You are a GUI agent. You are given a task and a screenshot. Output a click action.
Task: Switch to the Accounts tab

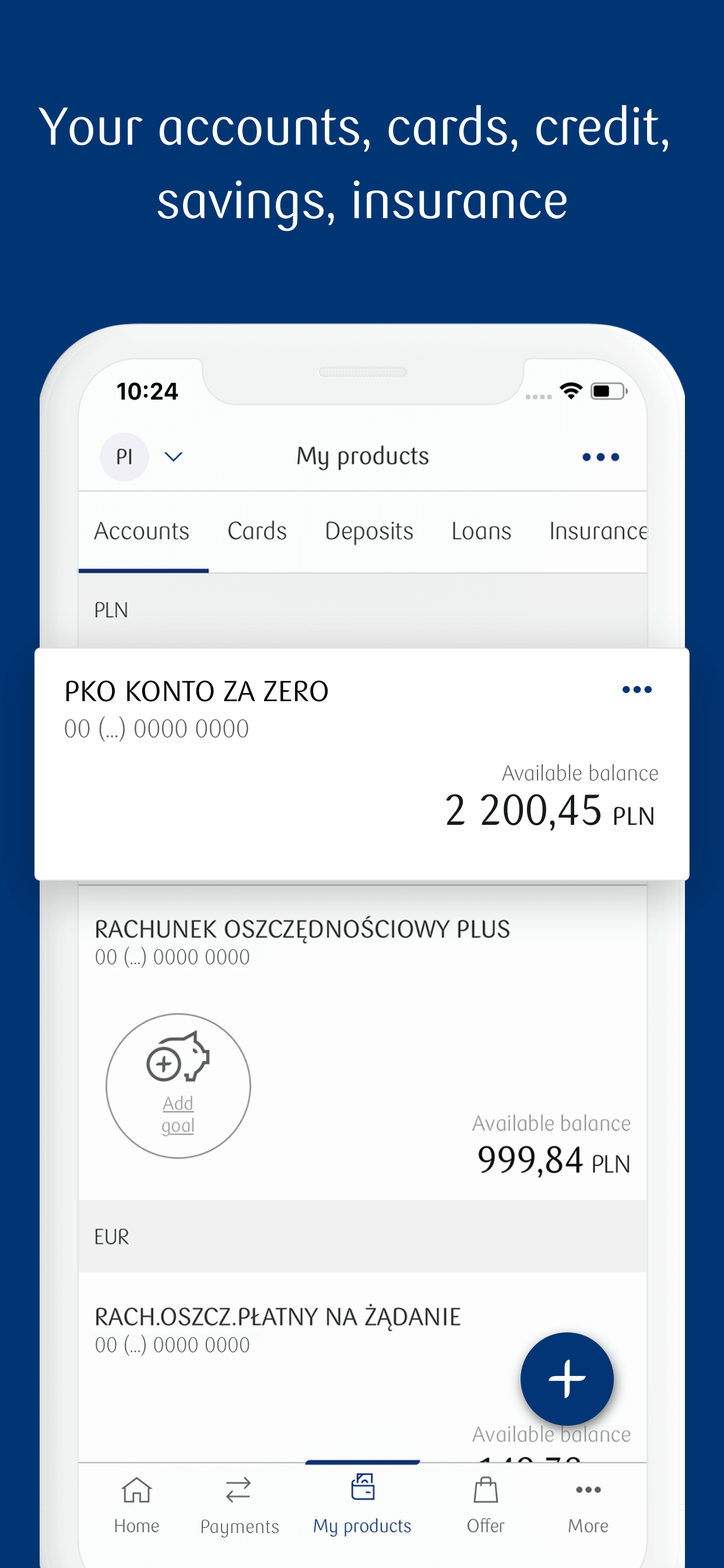(x=142, y=531)
